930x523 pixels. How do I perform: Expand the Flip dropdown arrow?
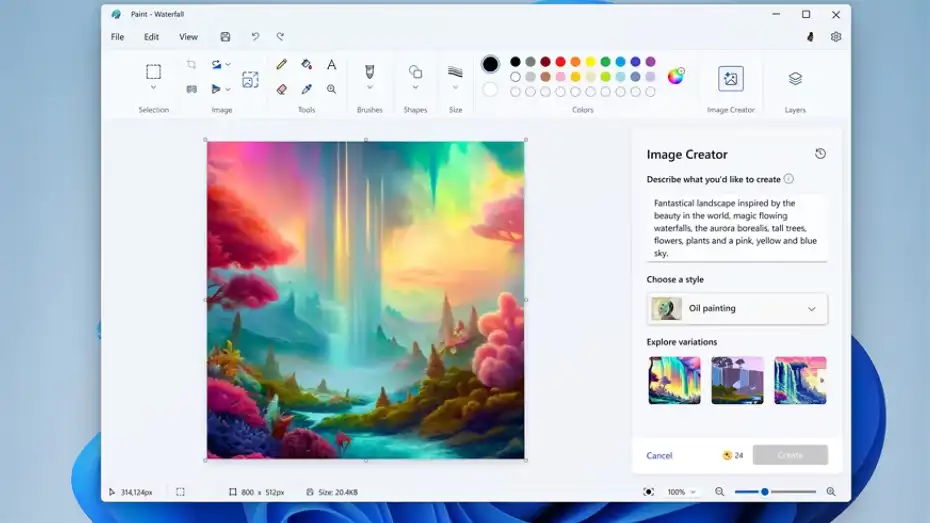[228, 89]
